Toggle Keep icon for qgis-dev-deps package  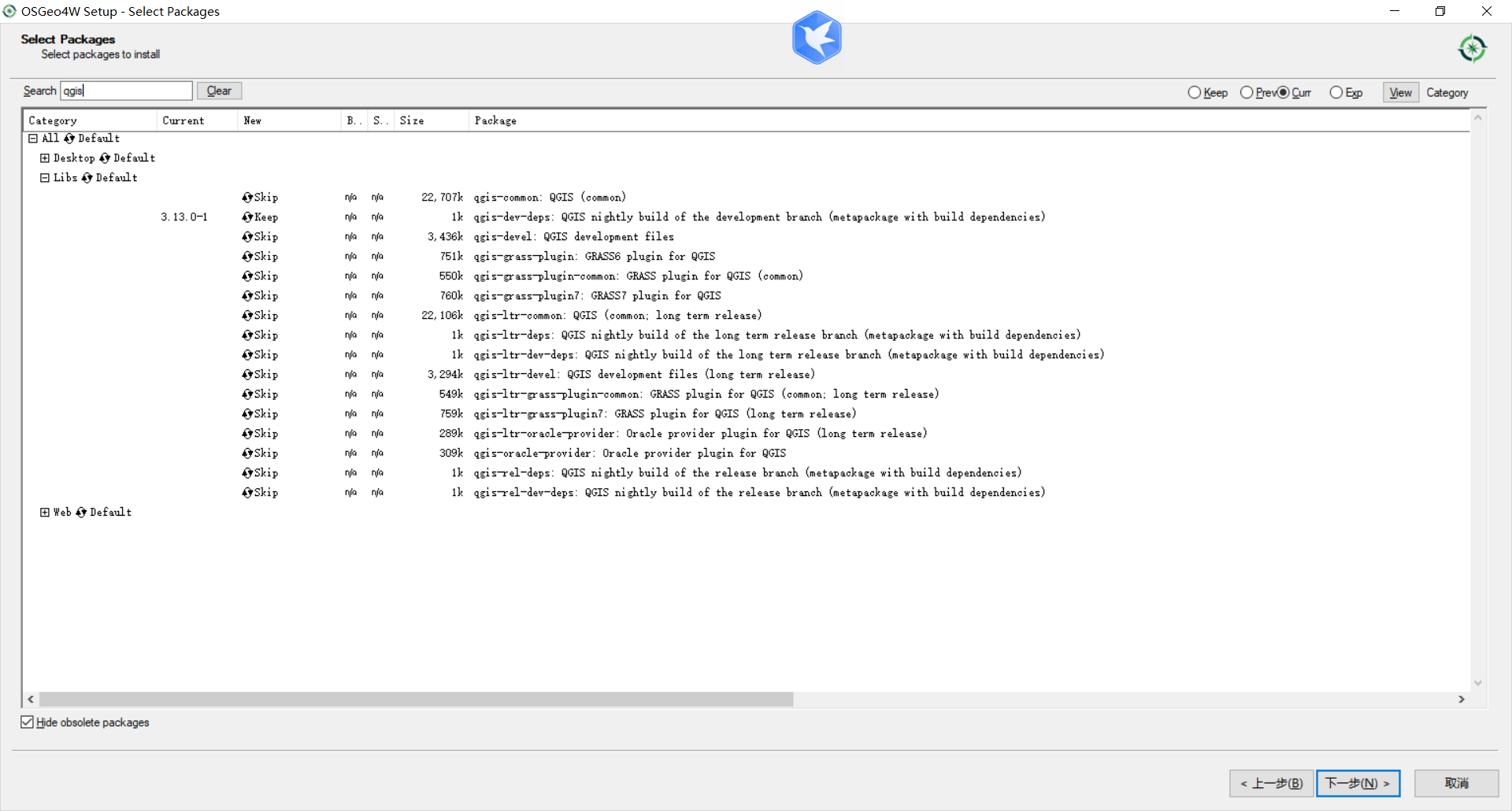(247, 217)
